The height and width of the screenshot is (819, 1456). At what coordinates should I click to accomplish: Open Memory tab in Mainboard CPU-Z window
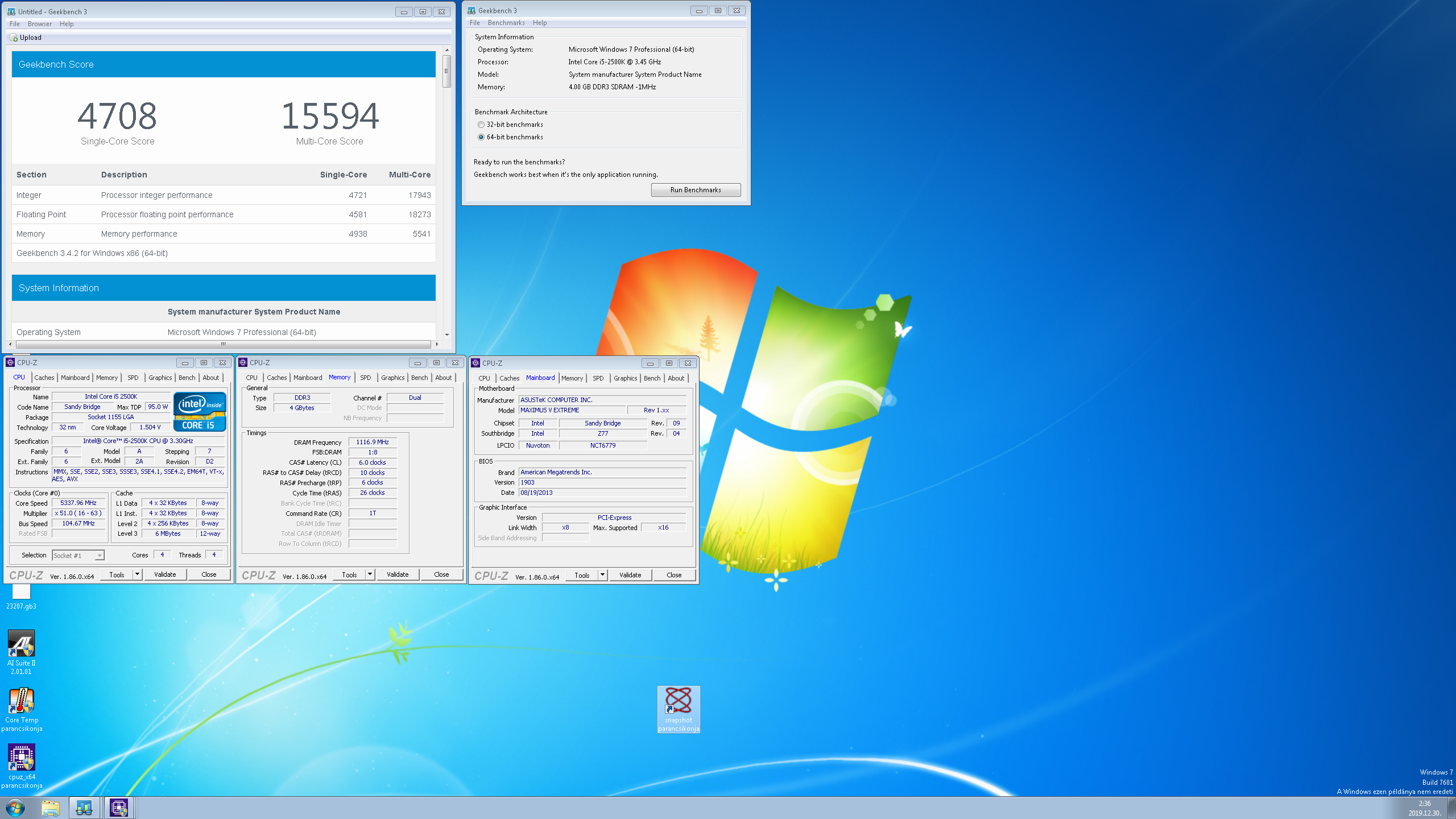(572, 378)
